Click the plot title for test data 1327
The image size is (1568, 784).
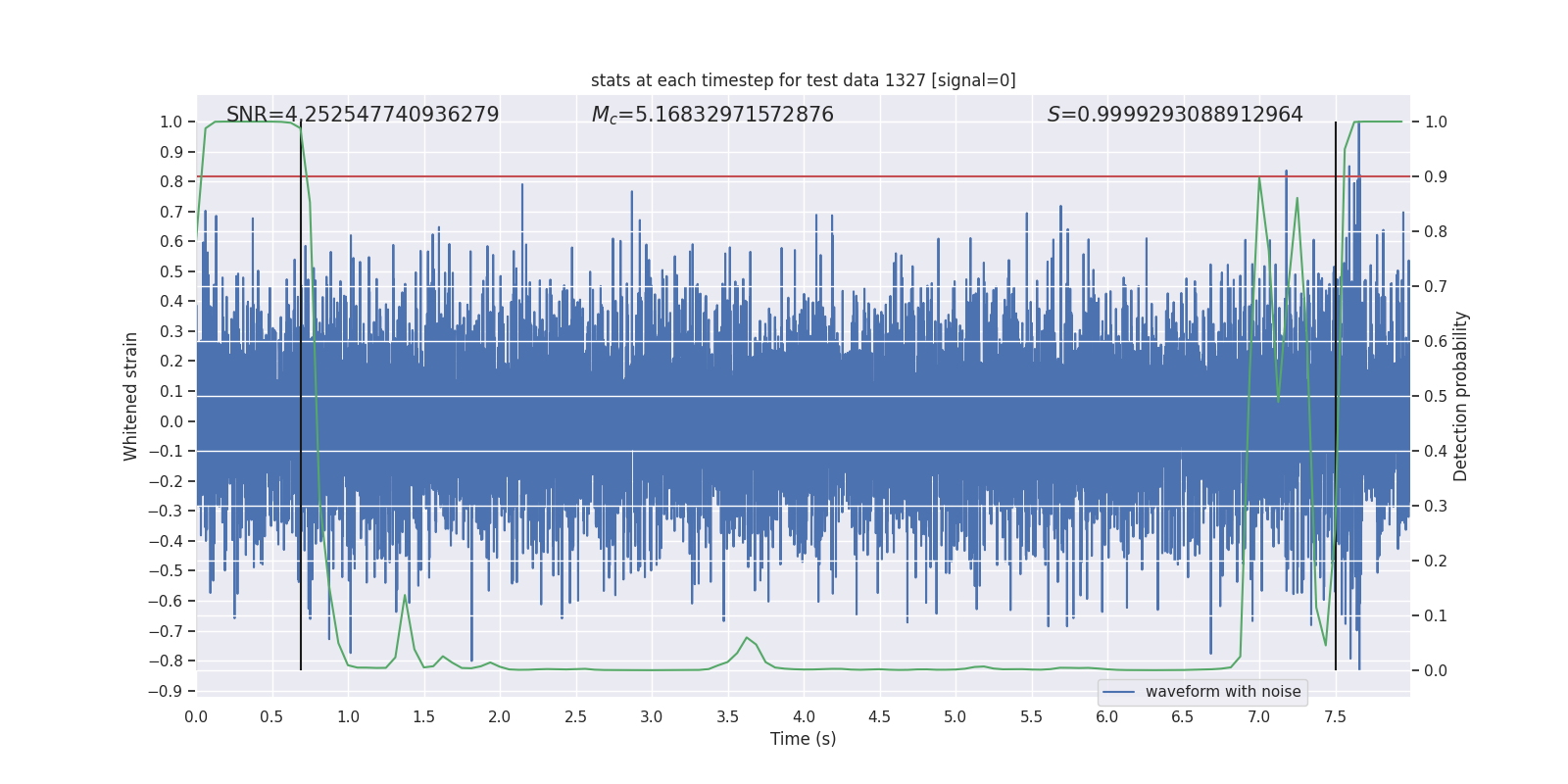[803, 80]
